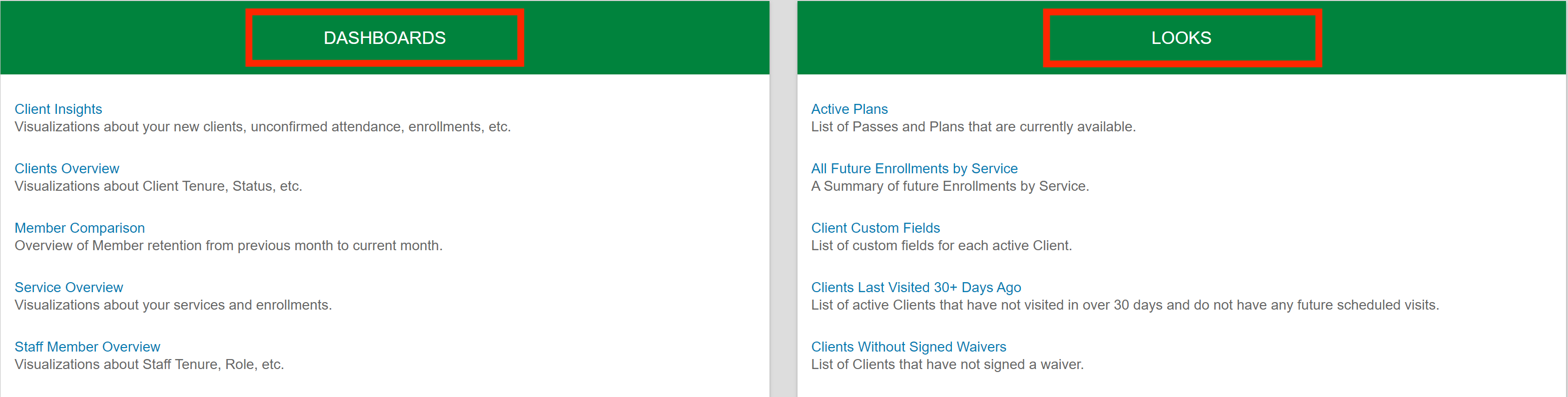Select the Client Custom Fields look
Viewport: 1568px width, 397px height.
(x=875, y=228)
